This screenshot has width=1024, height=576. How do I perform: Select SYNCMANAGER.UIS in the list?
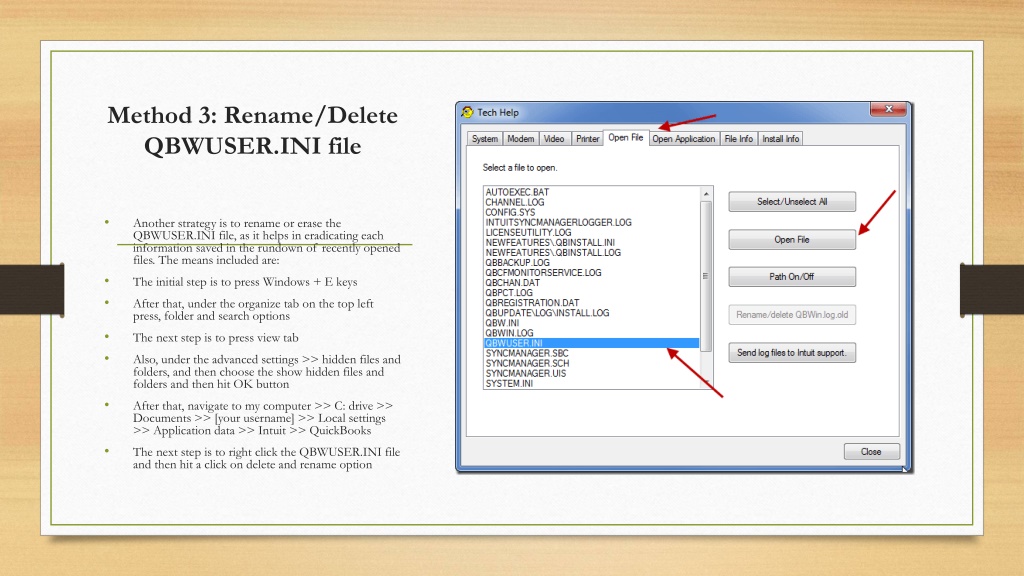coord(526,374)
